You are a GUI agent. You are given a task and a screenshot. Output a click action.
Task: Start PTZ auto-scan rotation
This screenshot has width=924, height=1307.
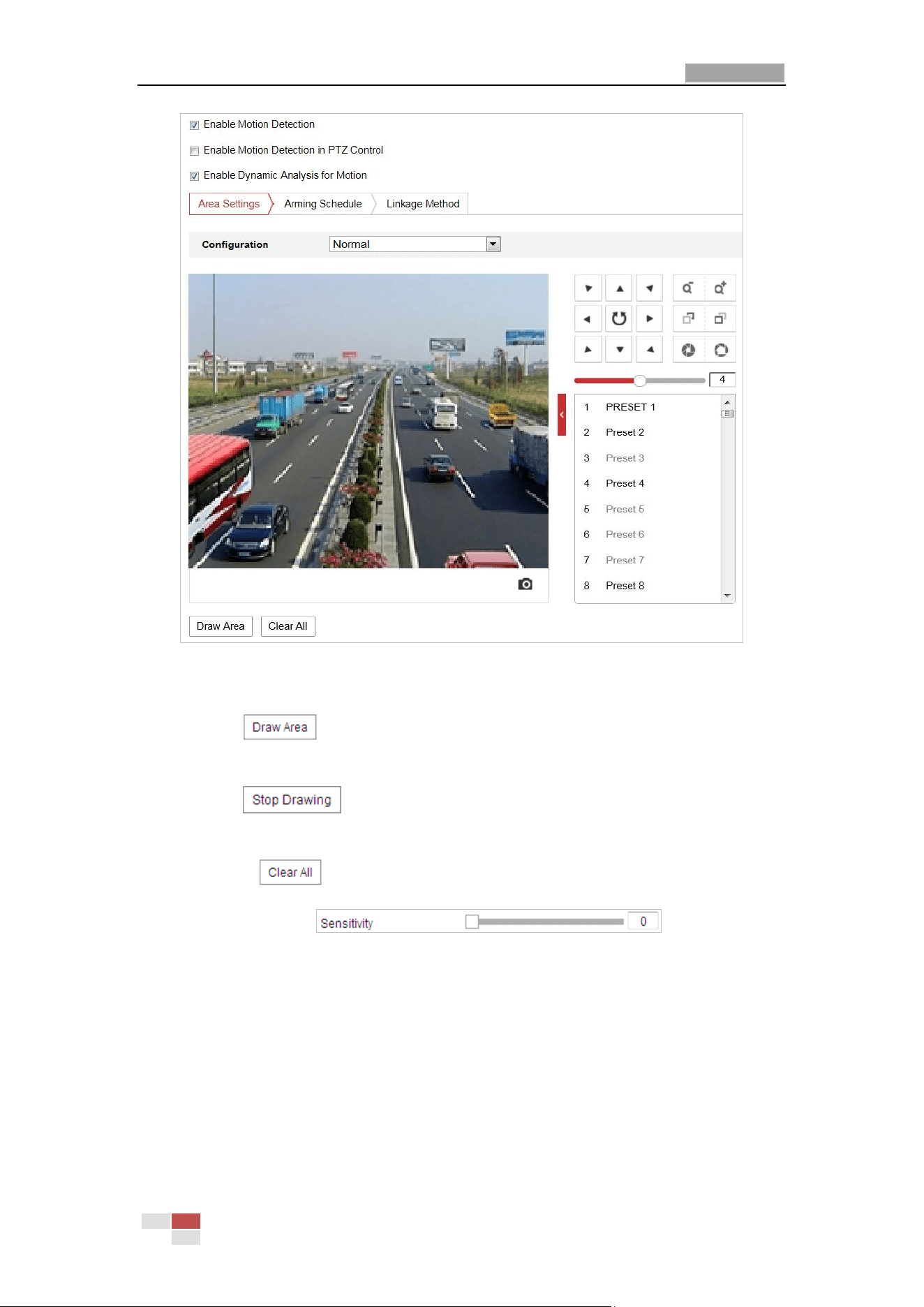coord(619,319)
